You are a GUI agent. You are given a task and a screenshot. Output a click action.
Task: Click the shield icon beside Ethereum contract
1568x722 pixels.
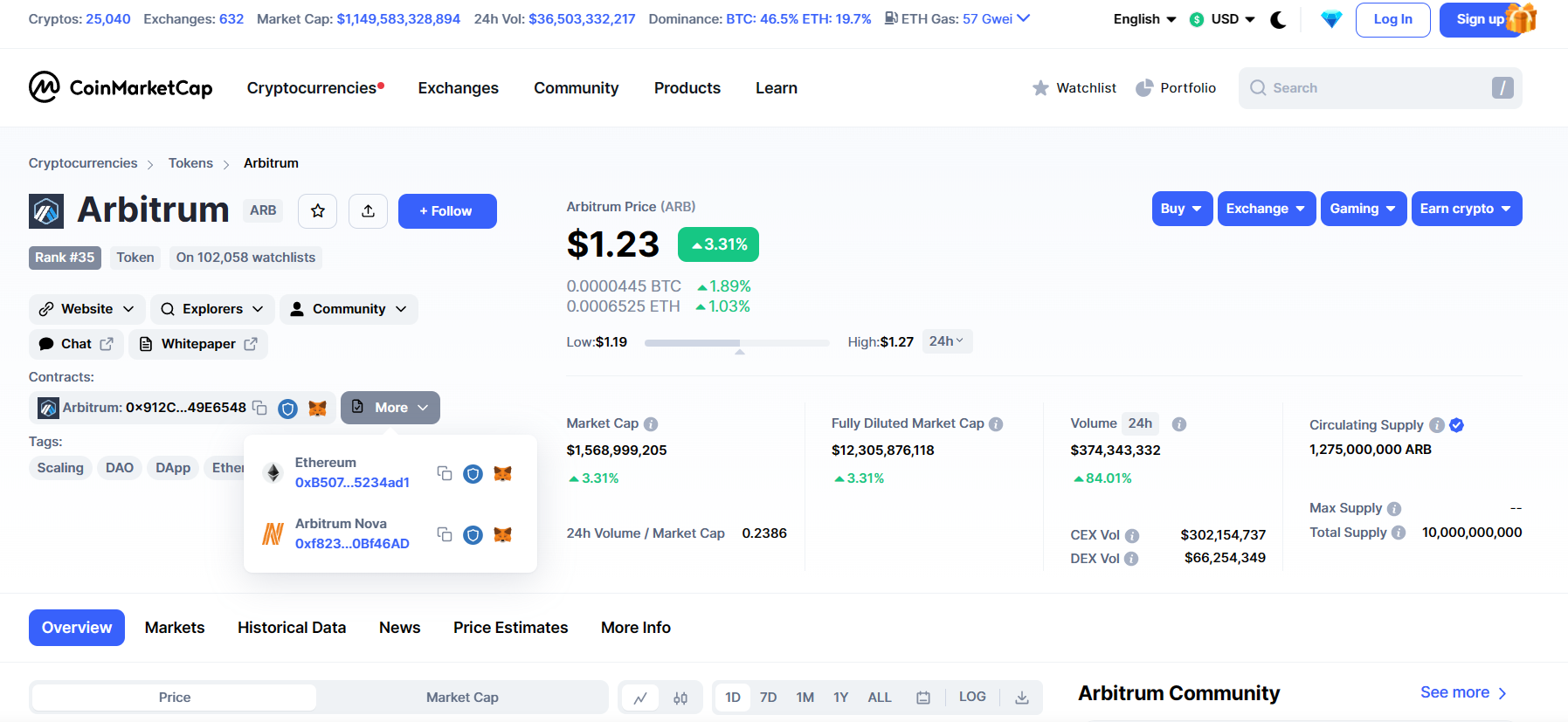pos(473,474)
